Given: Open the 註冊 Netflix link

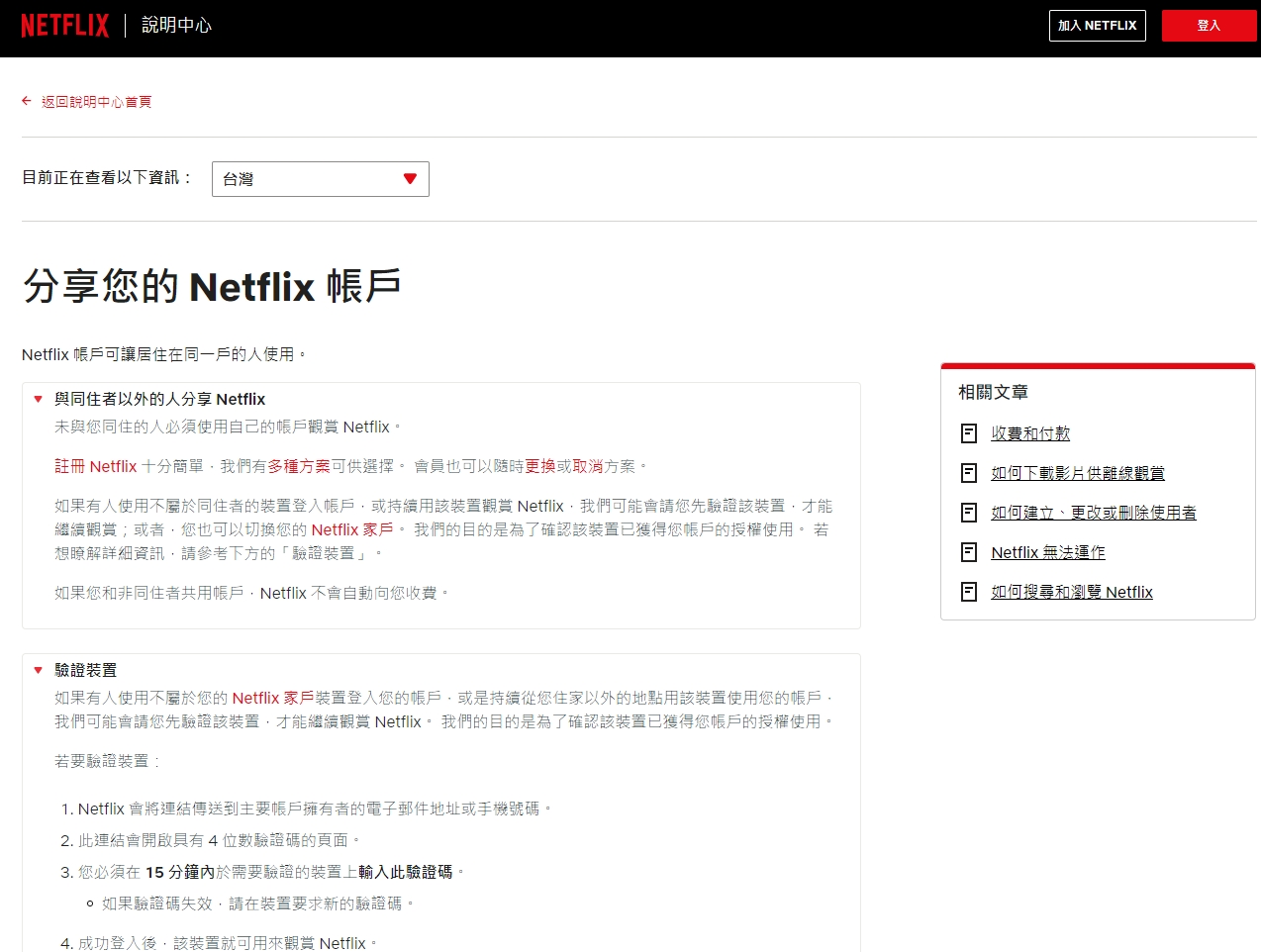Looking at the screenshot, I should pyautogui.click(x=96, y=466).
